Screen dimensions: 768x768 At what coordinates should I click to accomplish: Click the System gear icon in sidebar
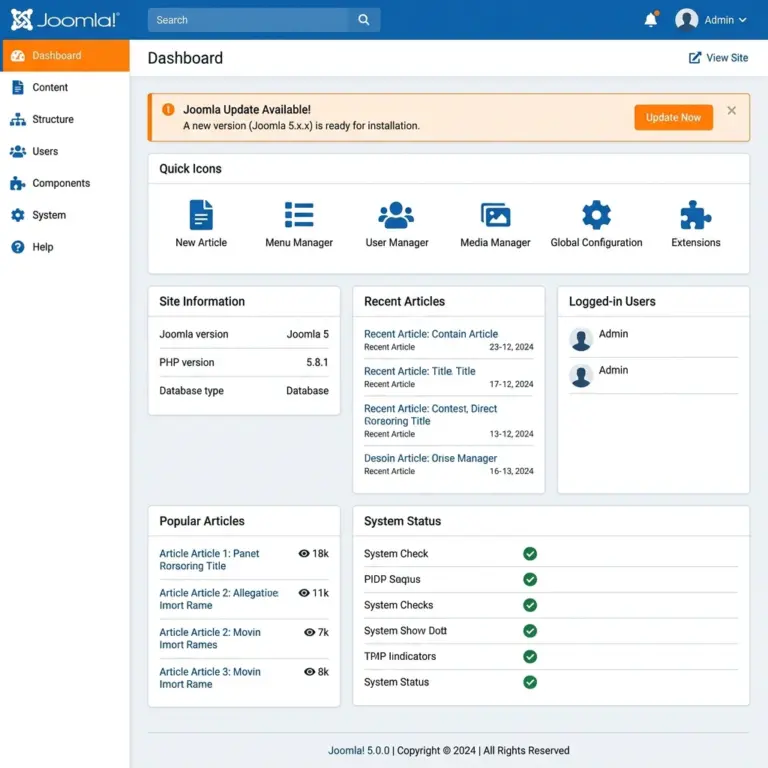pyautogui.click(x=18, y=215)
